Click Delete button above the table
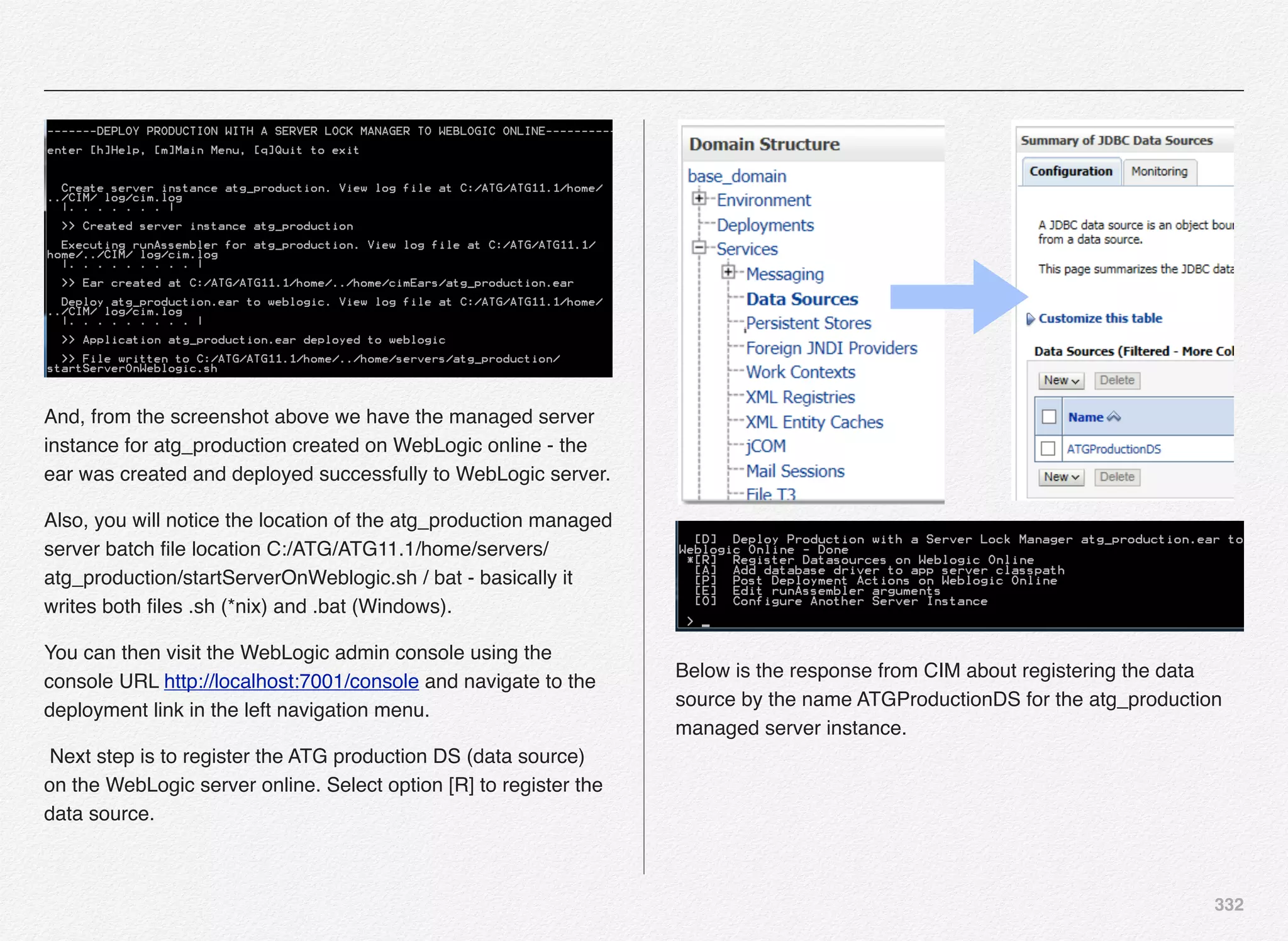The image size is (1288, 941). pyautogui.click(x=1117, y=381)
